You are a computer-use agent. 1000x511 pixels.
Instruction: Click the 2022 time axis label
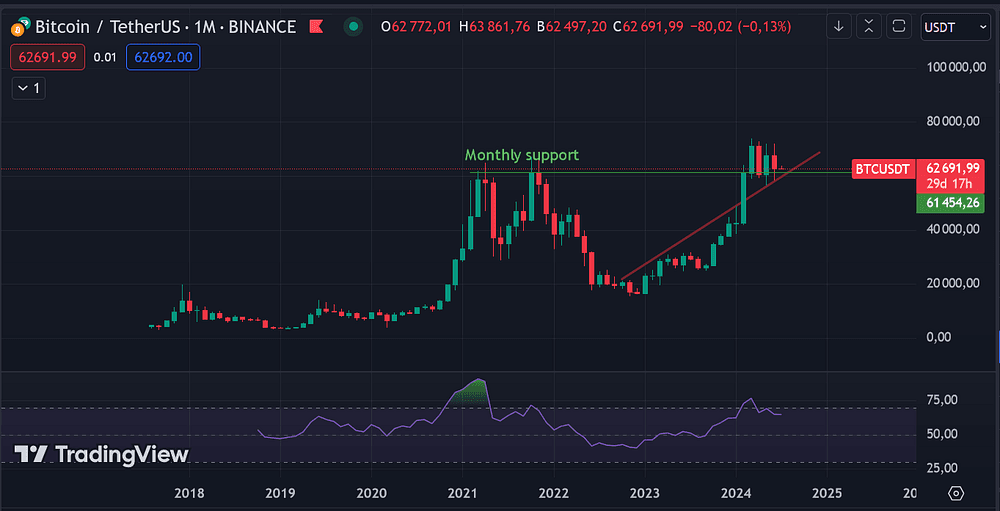tap(554, 493)
